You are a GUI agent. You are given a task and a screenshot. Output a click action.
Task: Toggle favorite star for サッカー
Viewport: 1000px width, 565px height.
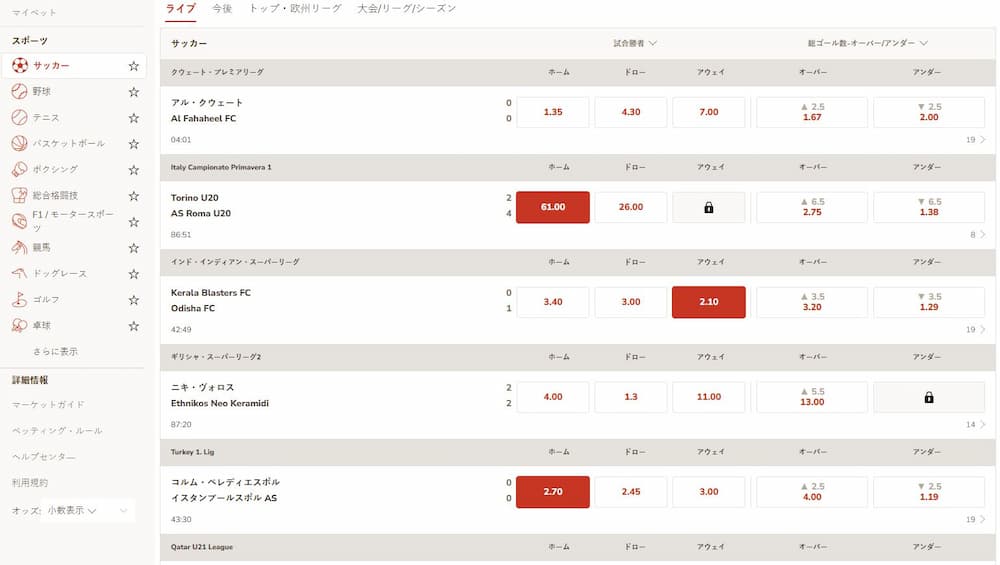[133, 66]
